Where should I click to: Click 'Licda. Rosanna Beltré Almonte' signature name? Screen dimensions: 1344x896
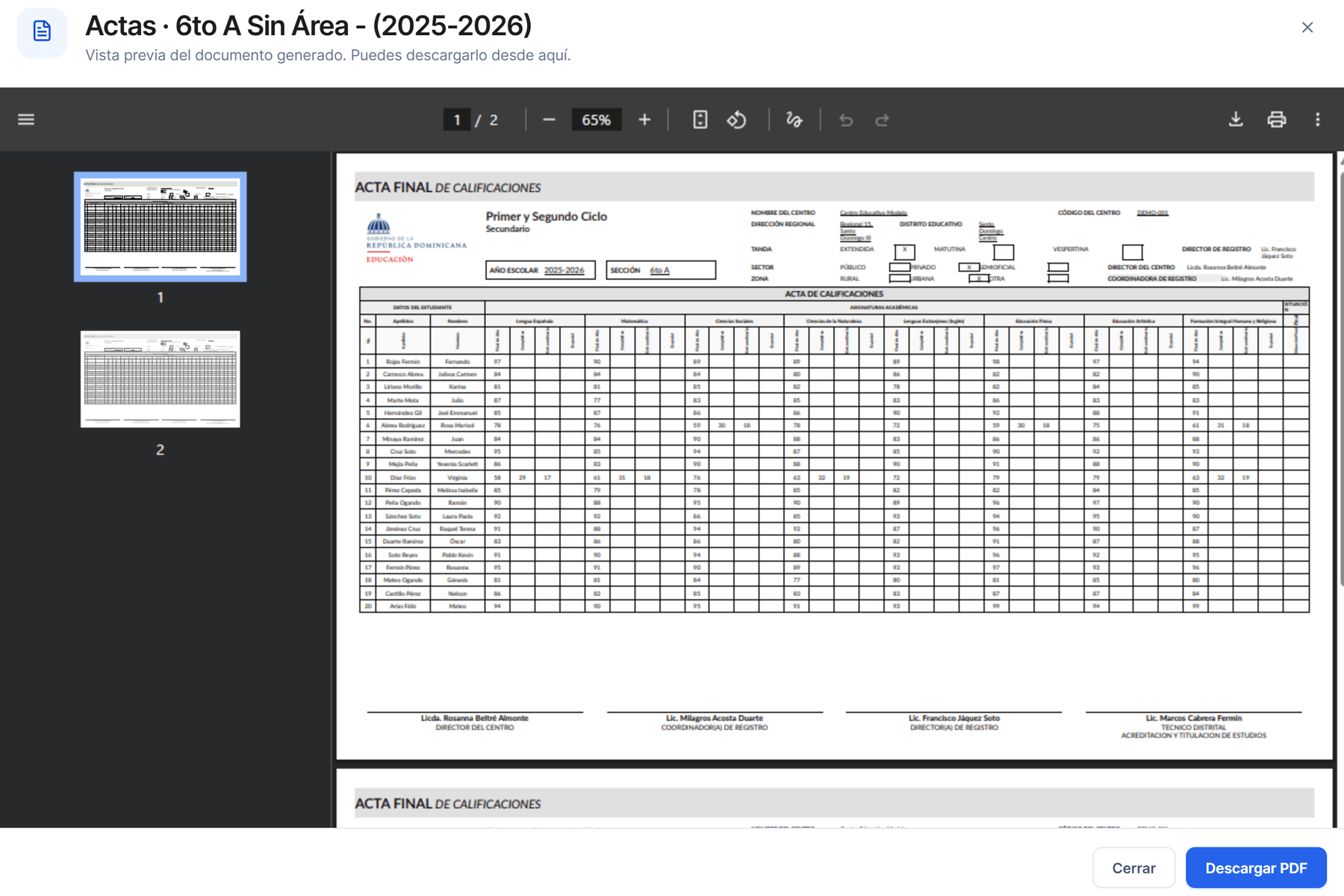click(474, 718)
